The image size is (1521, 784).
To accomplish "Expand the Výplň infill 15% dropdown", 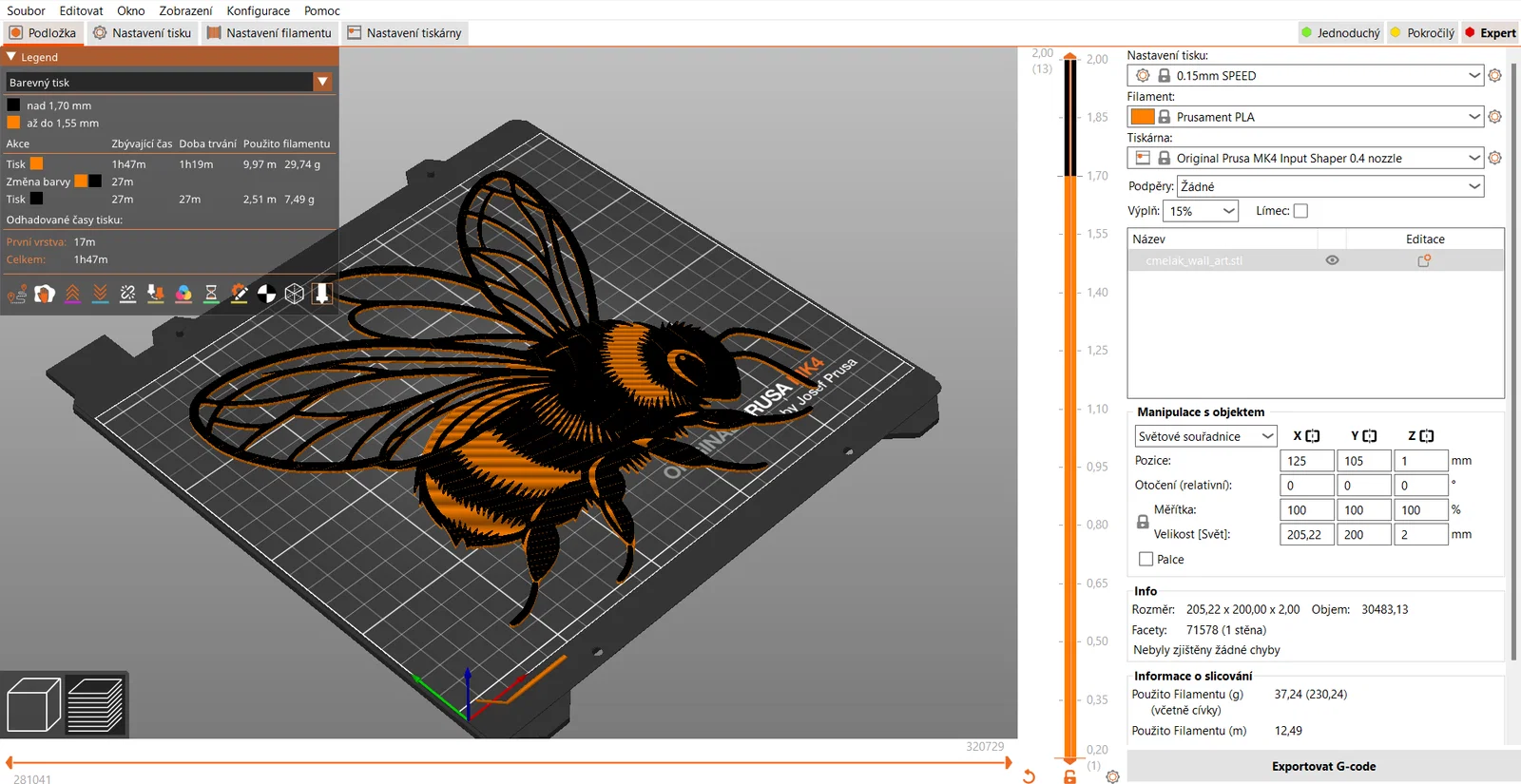I will point(1201,211).
